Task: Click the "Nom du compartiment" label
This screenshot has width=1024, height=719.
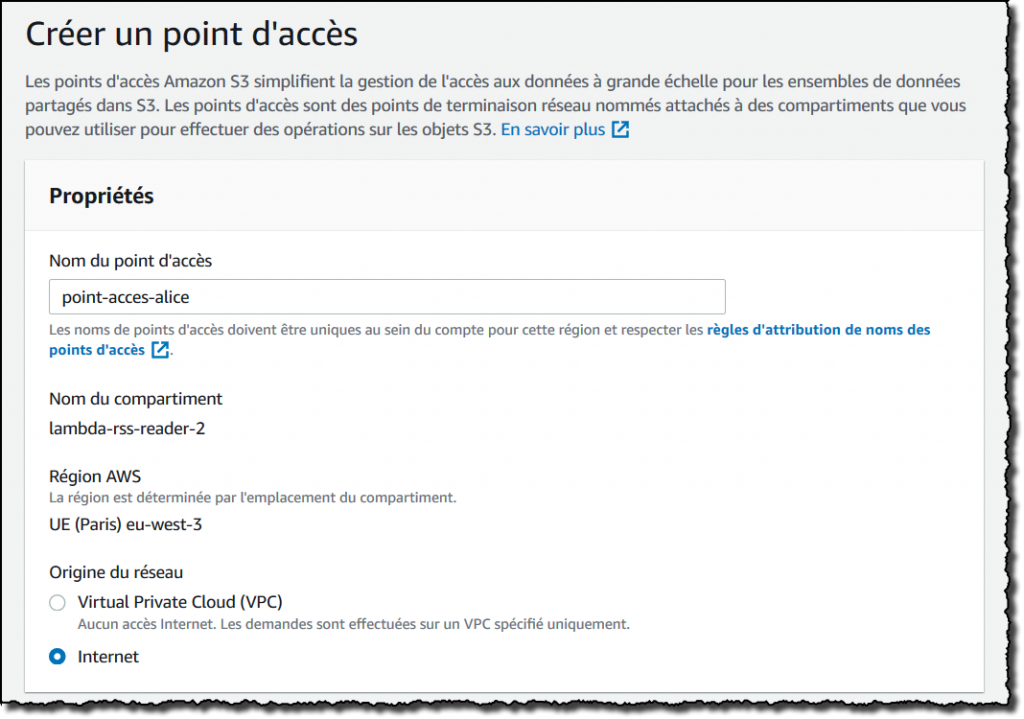Action: [136, 398]
